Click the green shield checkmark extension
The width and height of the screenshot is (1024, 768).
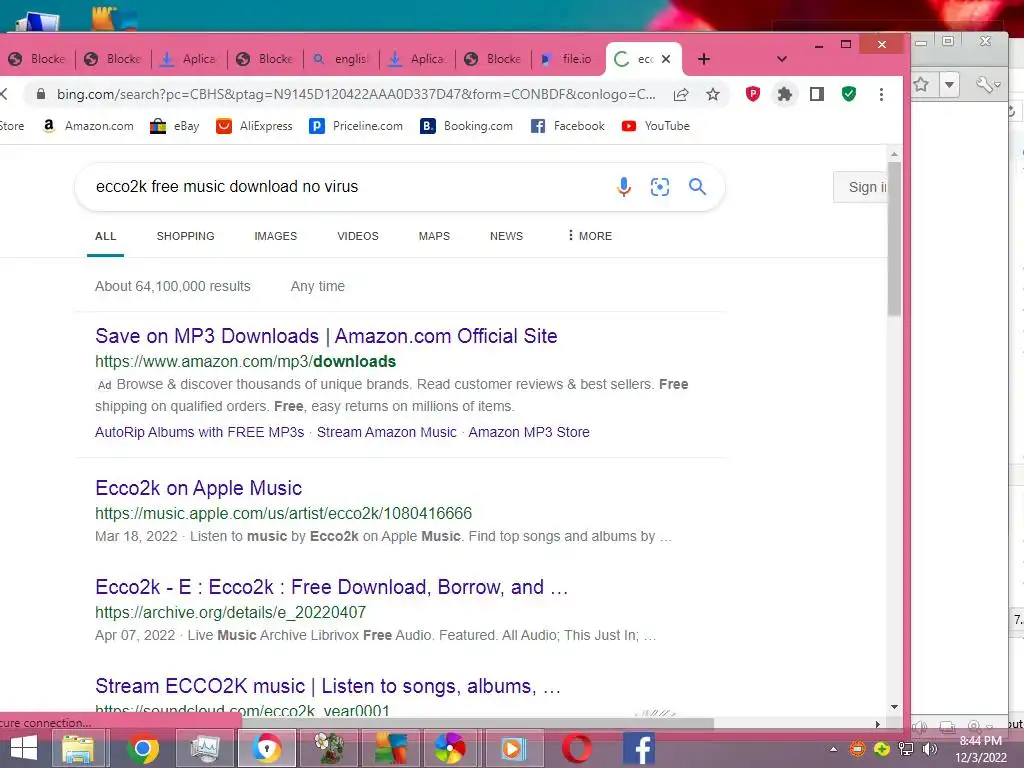(x=849, y=94)
